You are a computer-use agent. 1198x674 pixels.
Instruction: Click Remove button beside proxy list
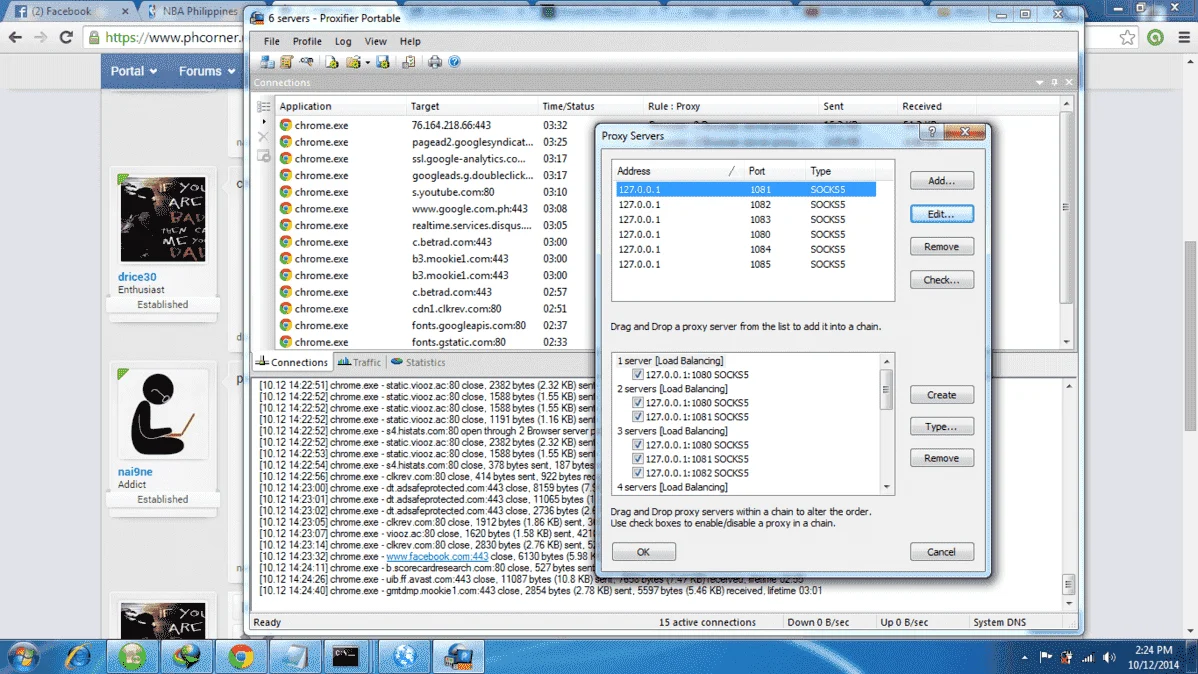click(941, 247)
